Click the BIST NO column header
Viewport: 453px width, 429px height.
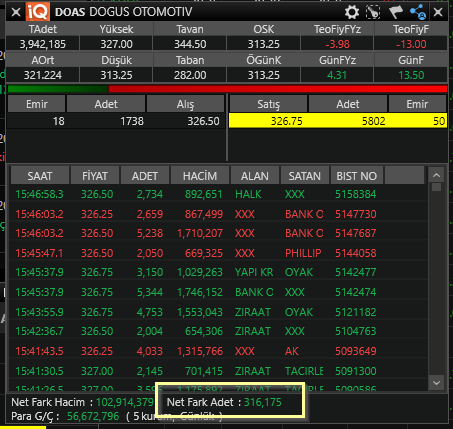pos(357,176)
